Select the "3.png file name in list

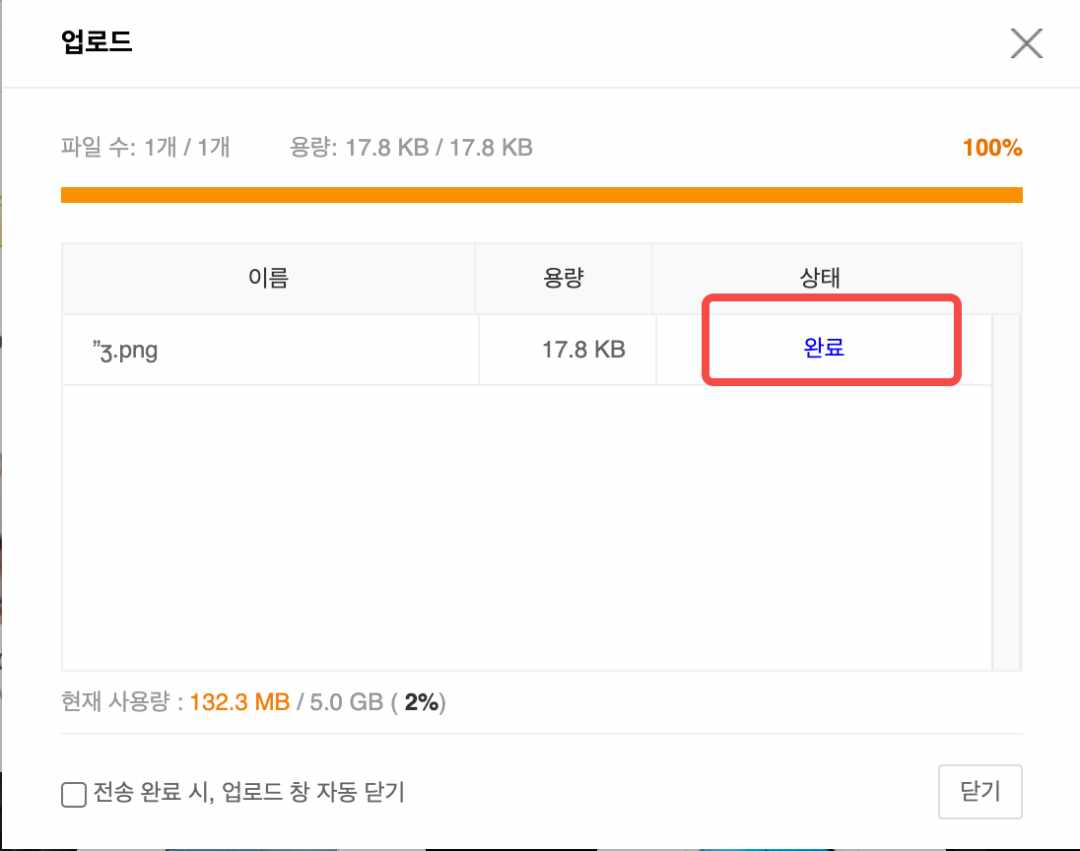[125, 350]
